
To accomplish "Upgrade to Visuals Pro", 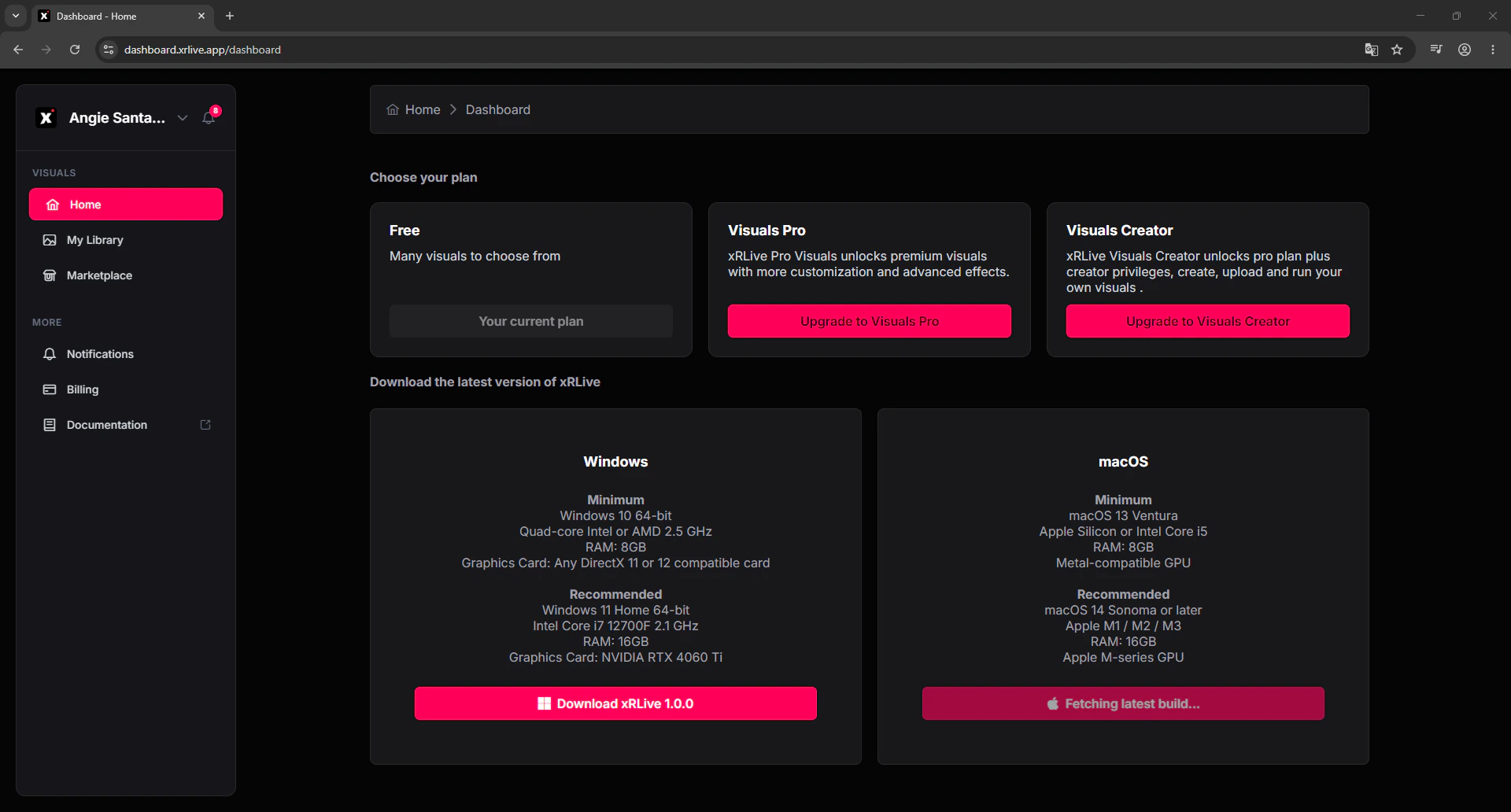I will (870, 321).
